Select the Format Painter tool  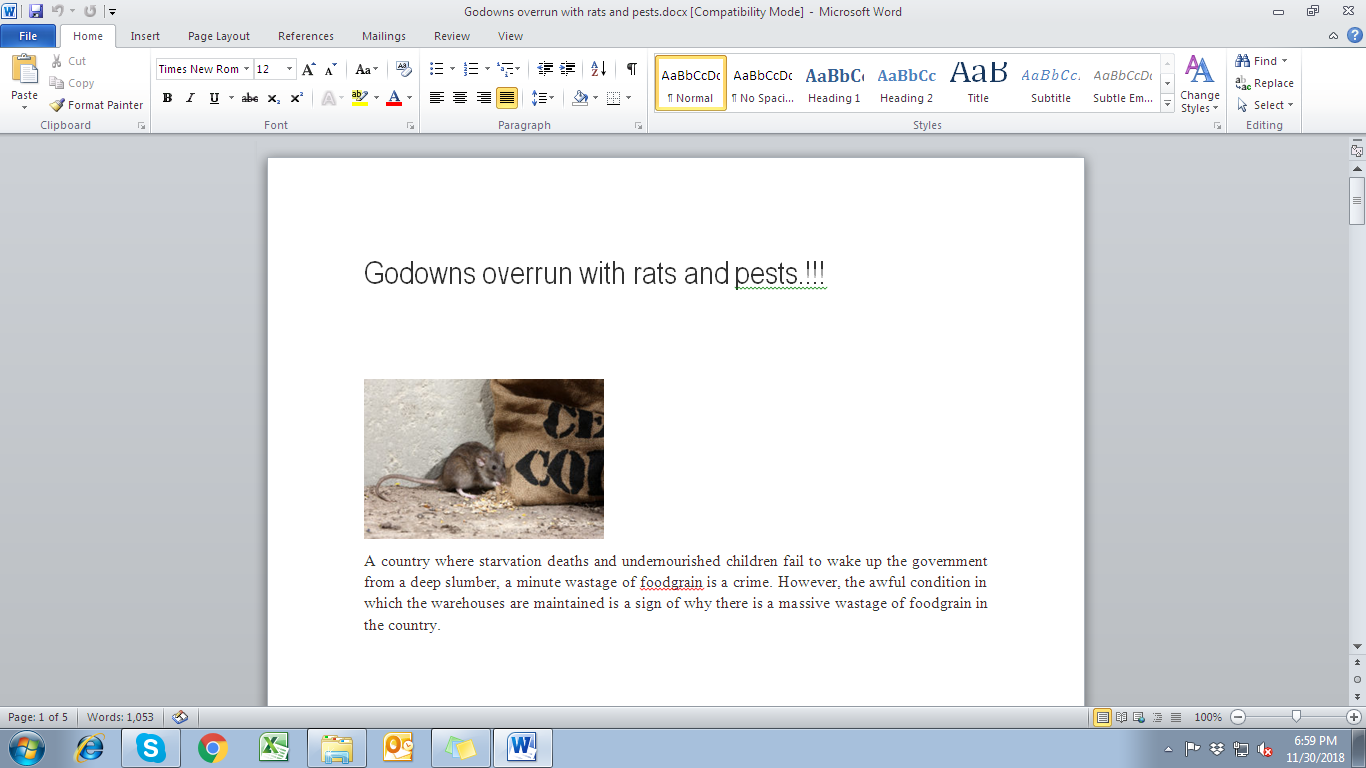pyautogui.click(x=95, y=104)
